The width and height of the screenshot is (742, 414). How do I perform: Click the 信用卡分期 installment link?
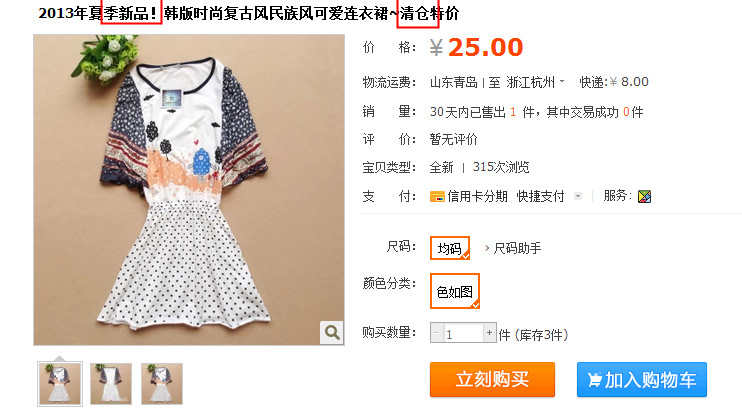point(477,196)
